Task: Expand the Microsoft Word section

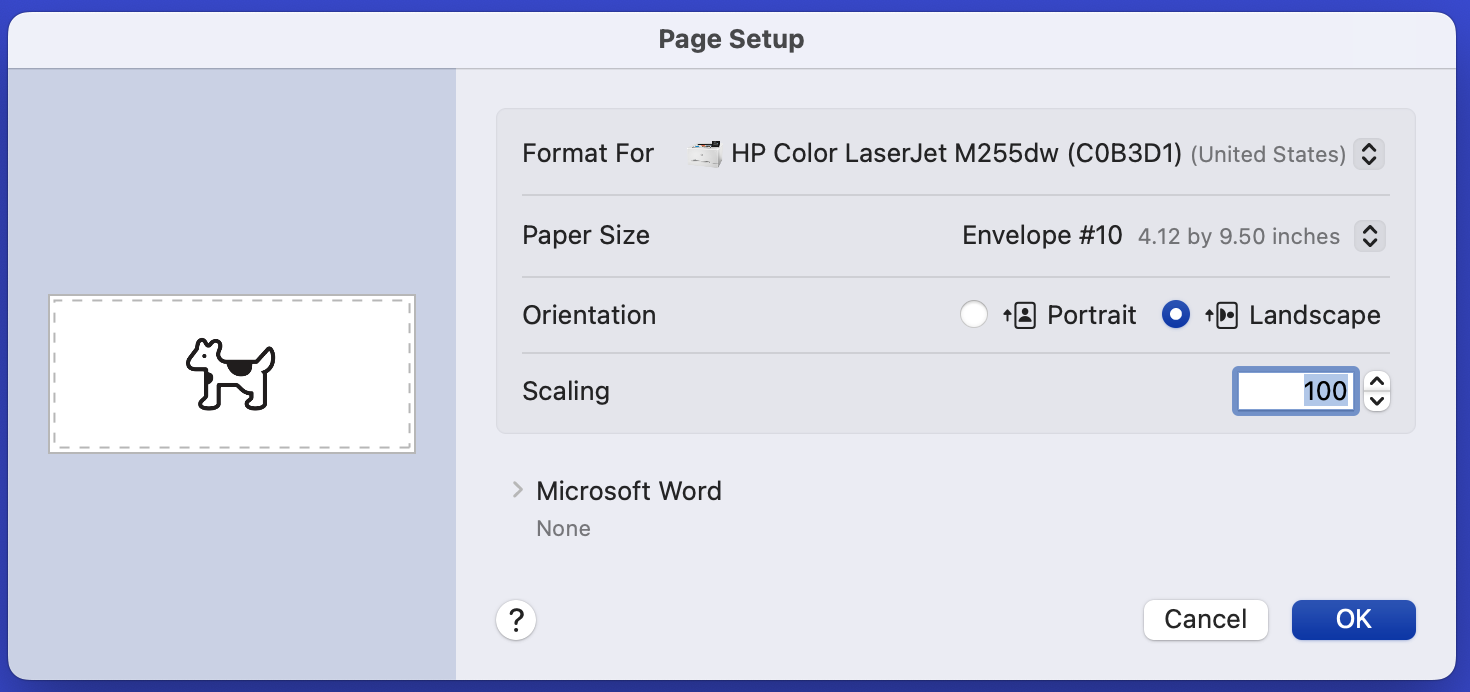Action: pos(517,490)
